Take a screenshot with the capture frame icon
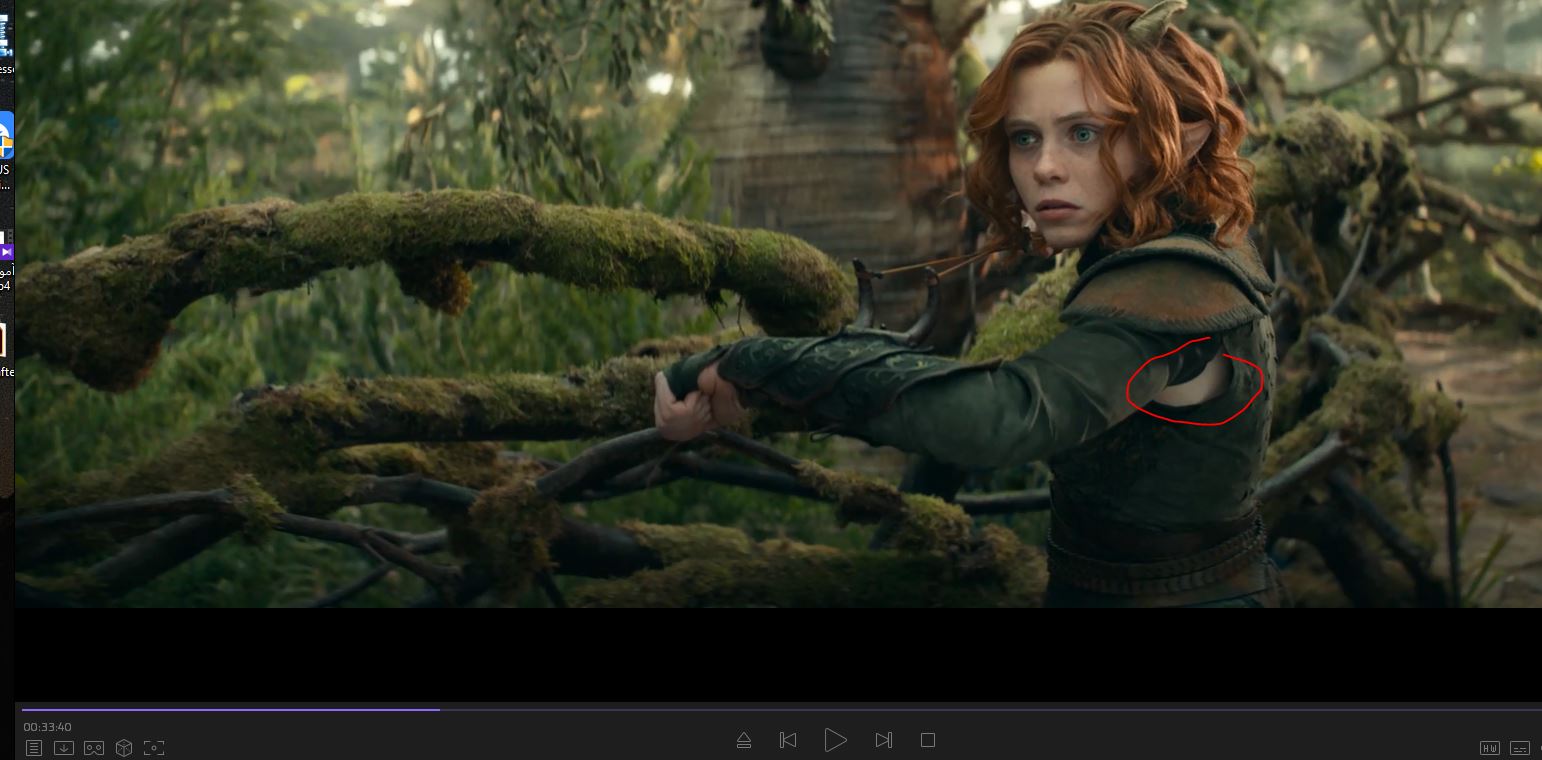Viewport: 1542px width, 760px height. pyautogui.click(x=154, y=748)
